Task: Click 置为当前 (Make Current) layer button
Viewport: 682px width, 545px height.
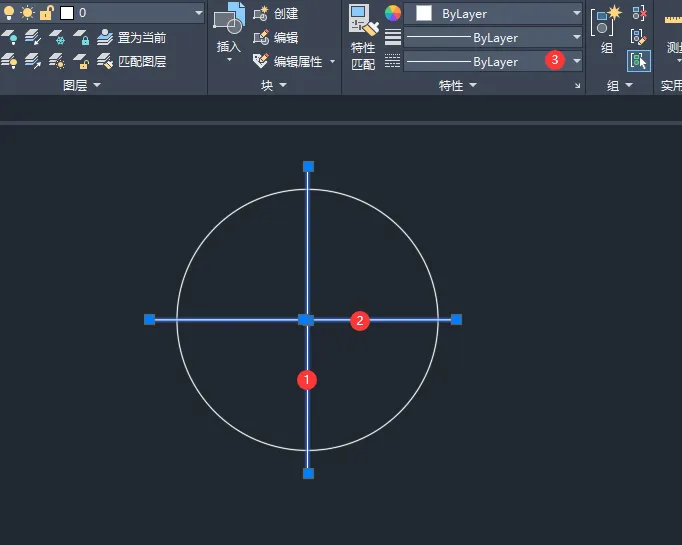Action: pos(131,37)
